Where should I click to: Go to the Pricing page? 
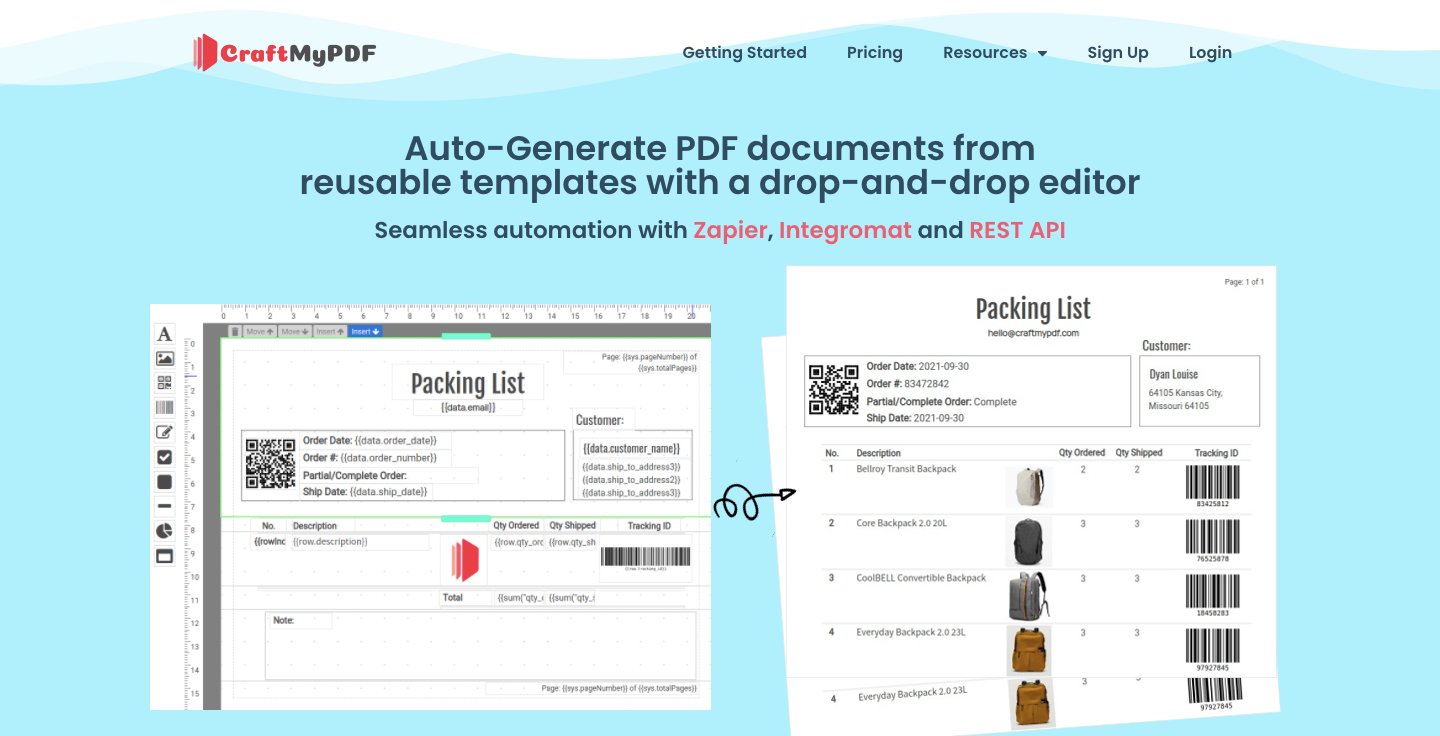875,53
